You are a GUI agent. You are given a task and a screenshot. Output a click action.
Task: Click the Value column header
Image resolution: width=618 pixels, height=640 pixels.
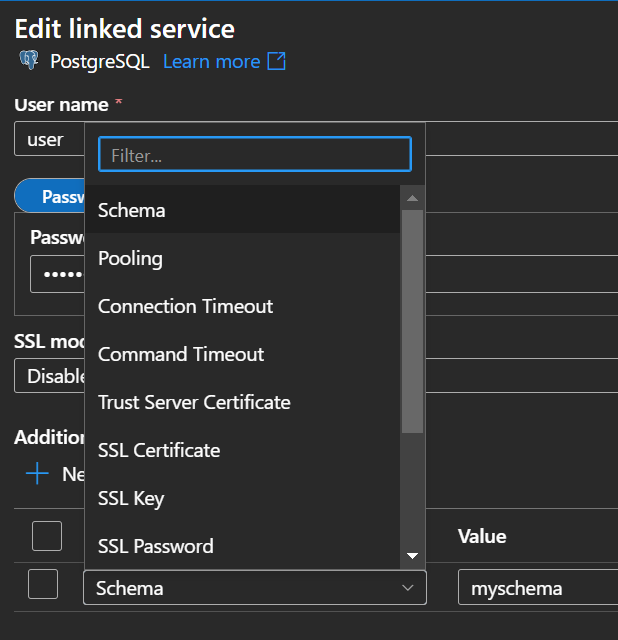(x=482, y=536)
